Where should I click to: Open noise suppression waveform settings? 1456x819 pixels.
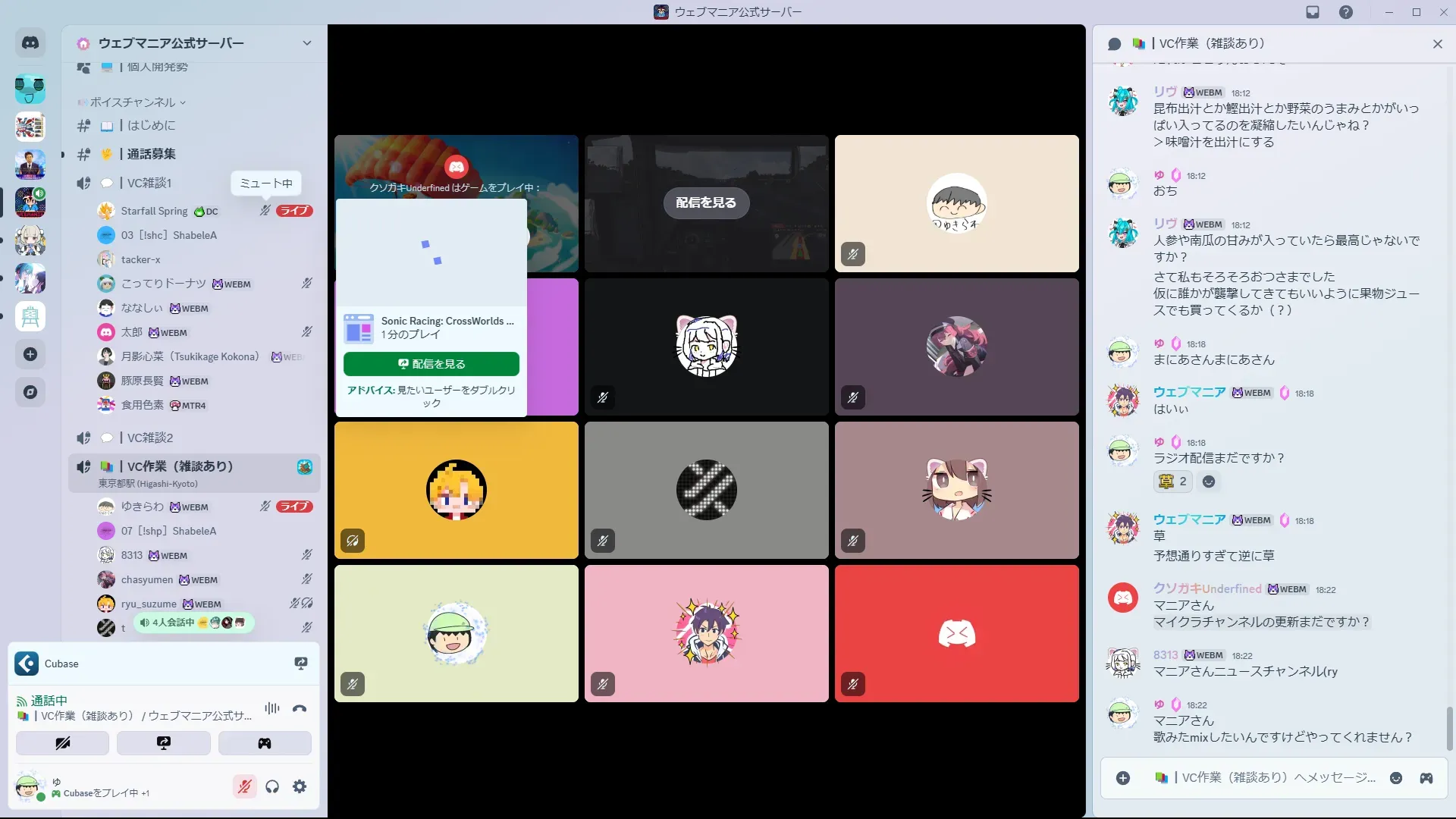pos(271,709)
